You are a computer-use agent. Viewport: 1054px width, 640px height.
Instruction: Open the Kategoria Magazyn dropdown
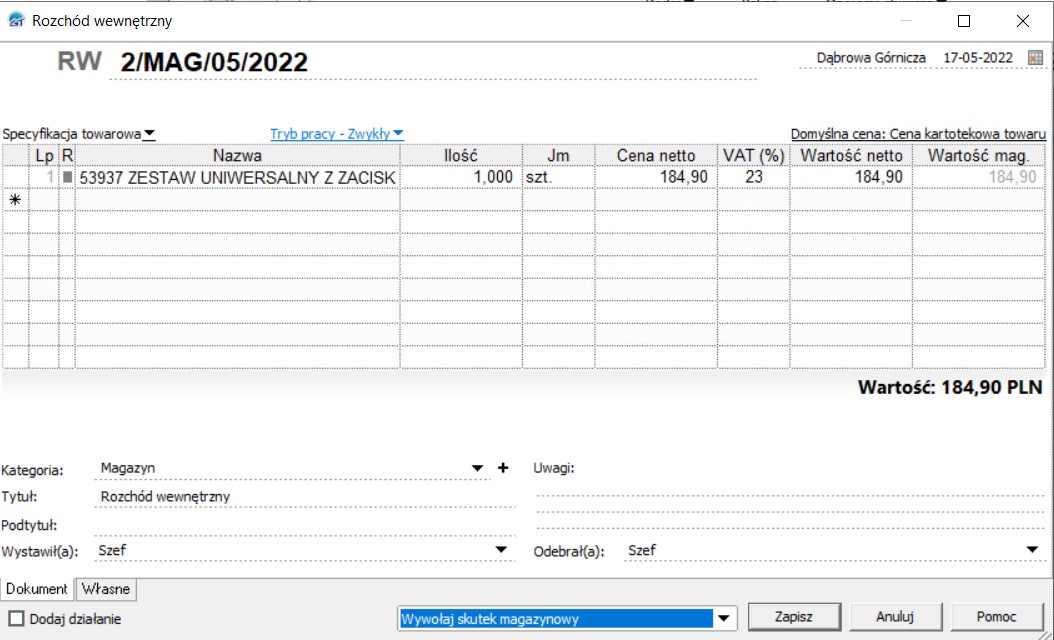477,467
